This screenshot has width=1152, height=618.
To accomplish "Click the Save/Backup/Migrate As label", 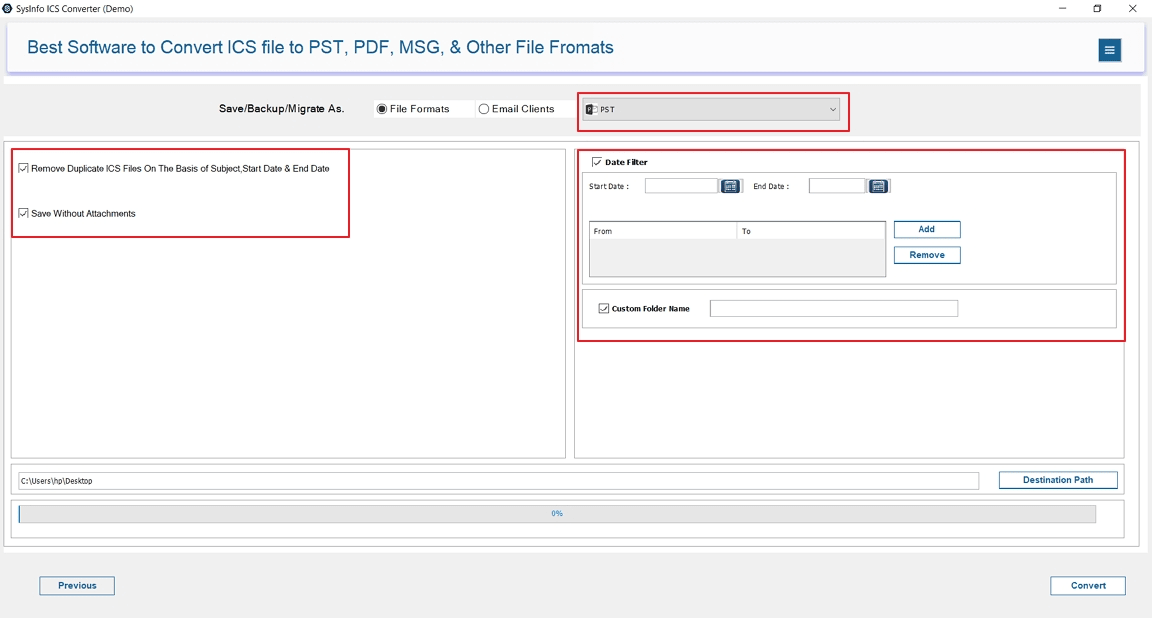I will point(281,109).
